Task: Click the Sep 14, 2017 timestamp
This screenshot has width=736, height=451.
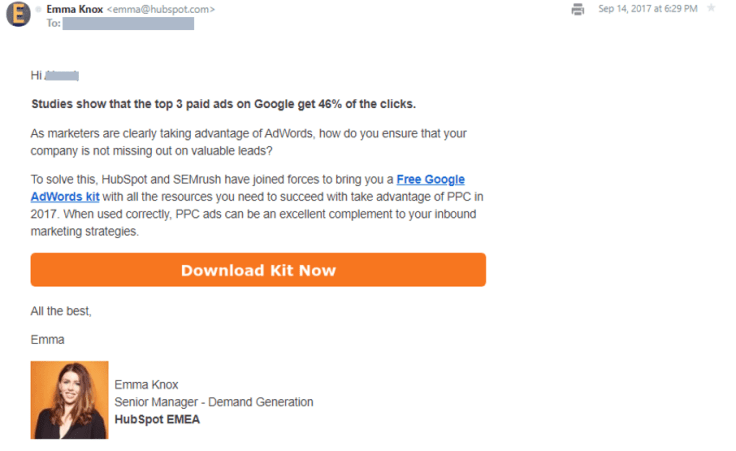Action: coord(648,8)
